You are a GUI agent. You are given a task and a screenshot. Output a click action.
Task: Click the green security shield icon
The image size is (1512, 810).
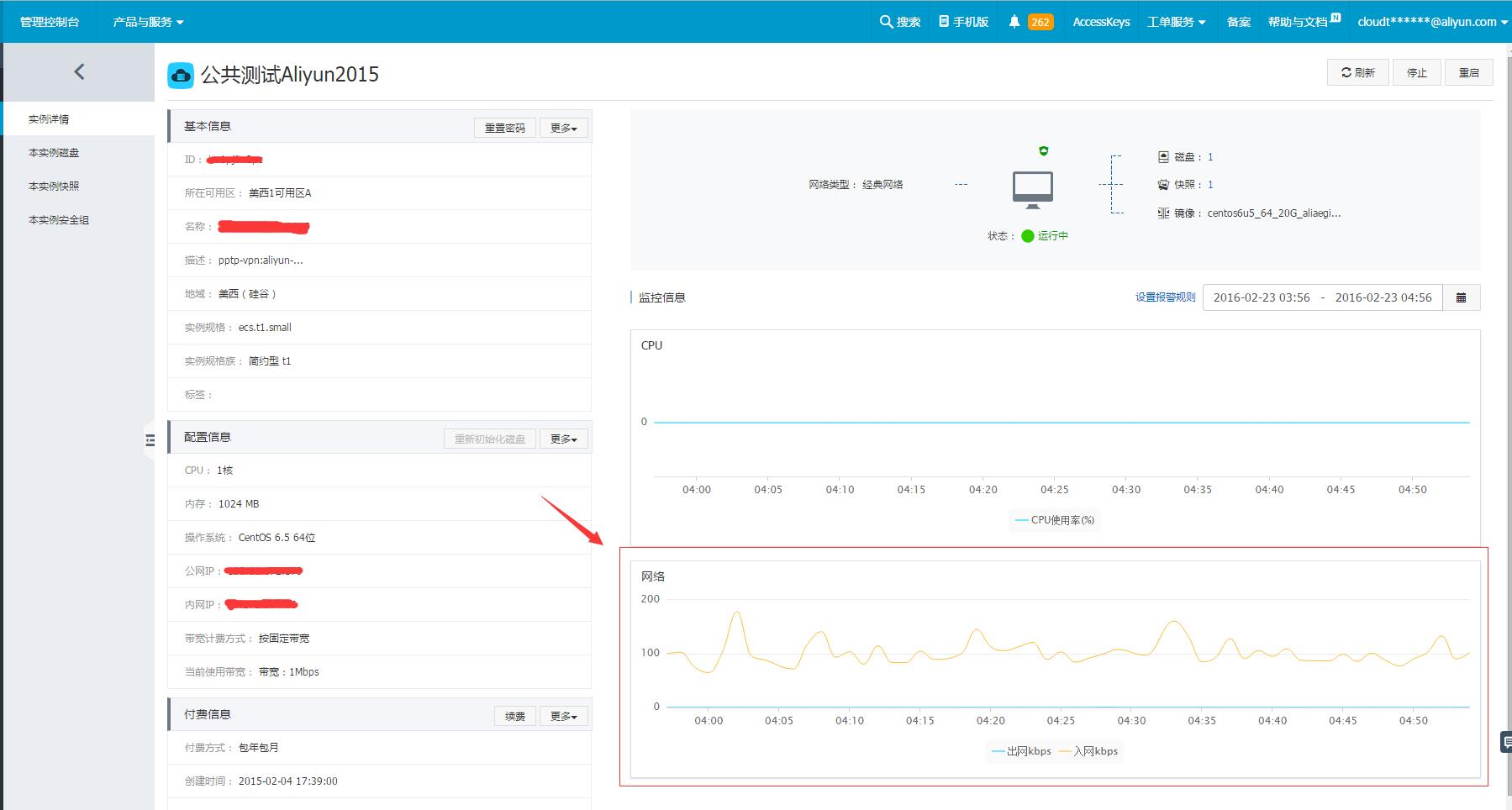pyautogui.click(x=1043, y=151)
